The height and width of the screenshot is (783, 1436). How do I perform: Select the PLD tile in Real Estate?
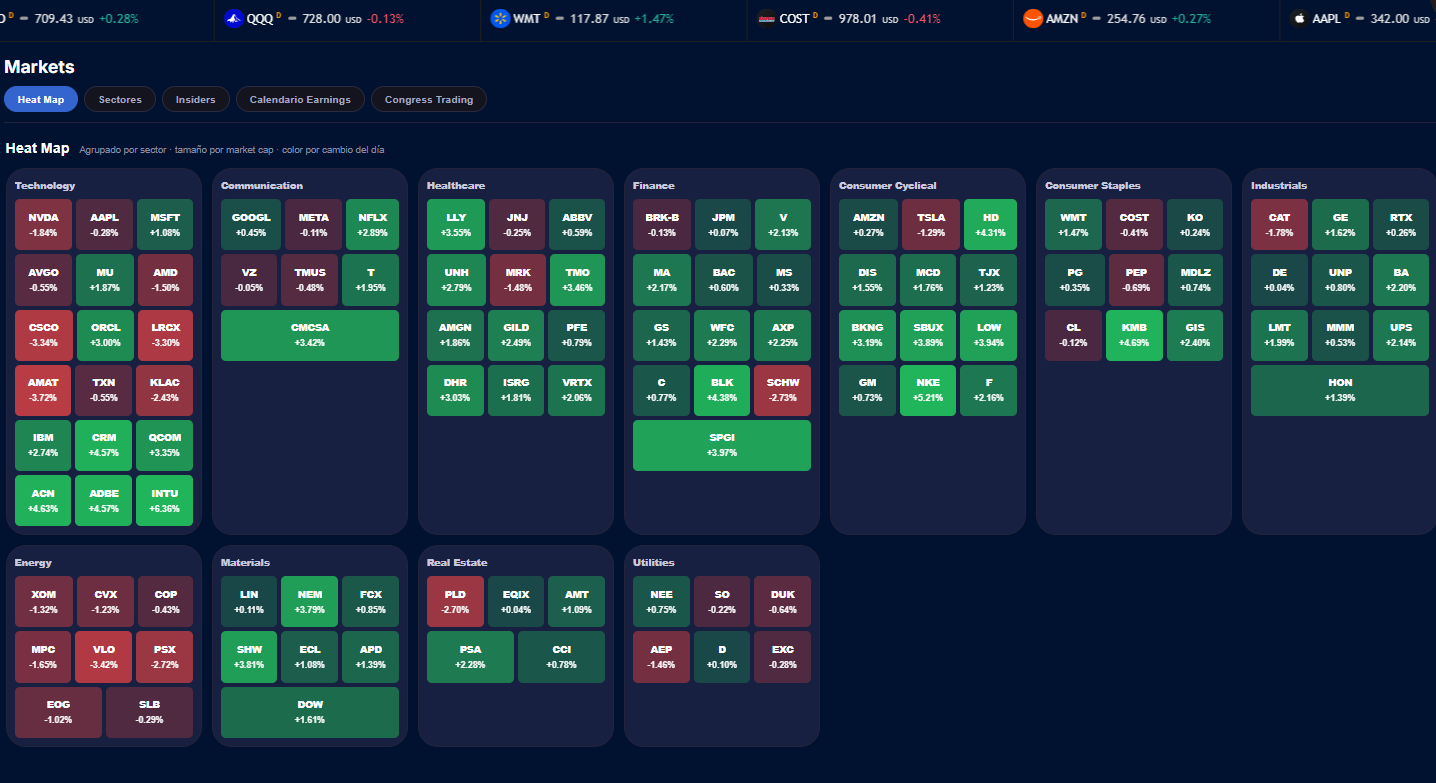click(x=455, y=602)
